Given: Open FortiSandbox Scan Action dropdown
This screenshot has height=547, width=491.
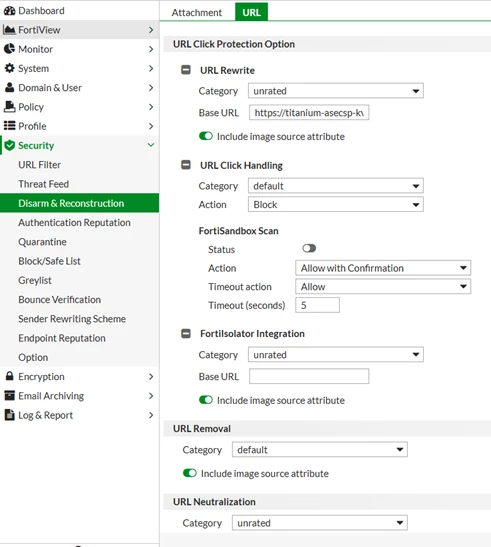Looking at the screenshot, I should (383, 268).
